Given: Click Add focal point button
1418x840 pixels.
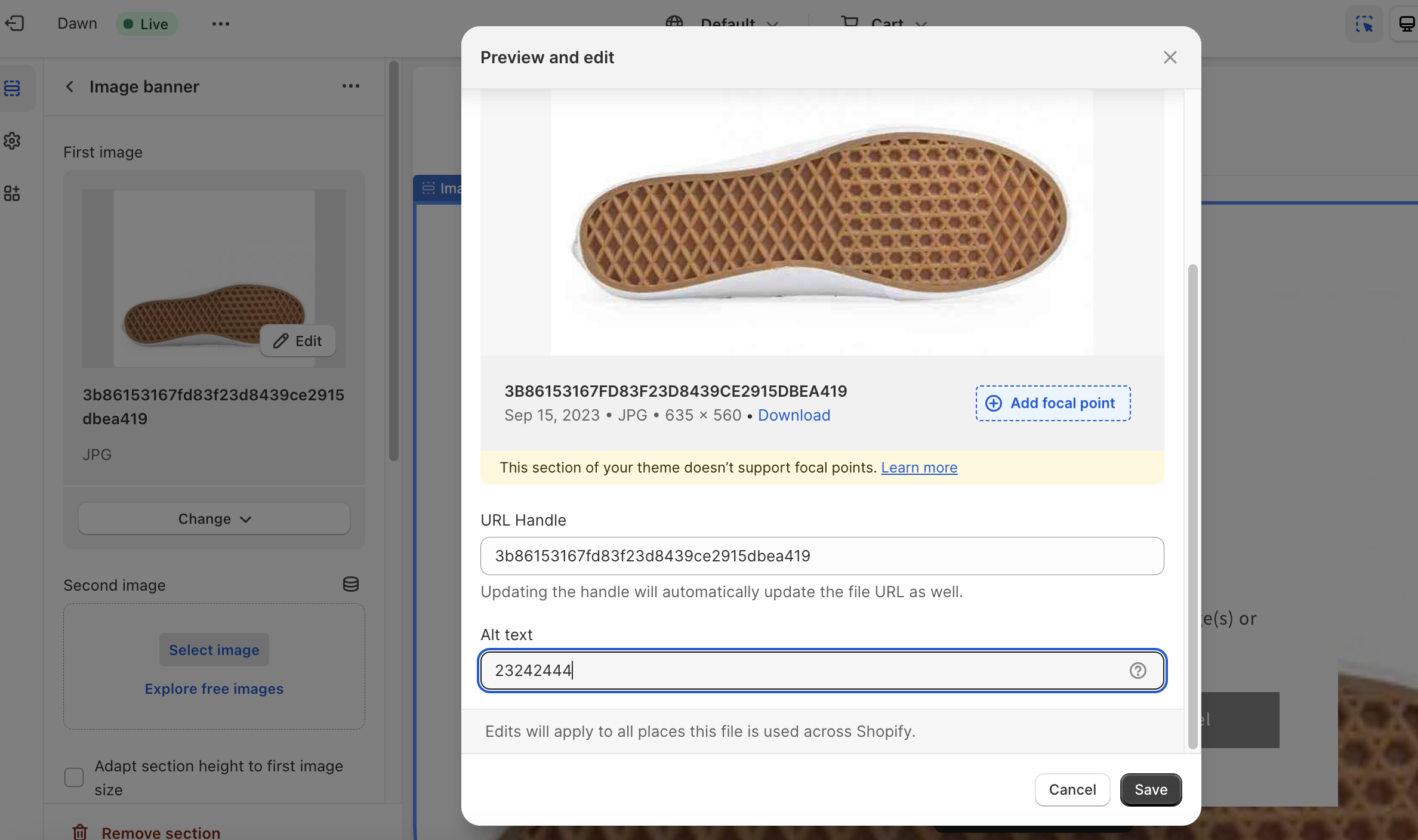Looking at the screenshot, I should 1053,403.
